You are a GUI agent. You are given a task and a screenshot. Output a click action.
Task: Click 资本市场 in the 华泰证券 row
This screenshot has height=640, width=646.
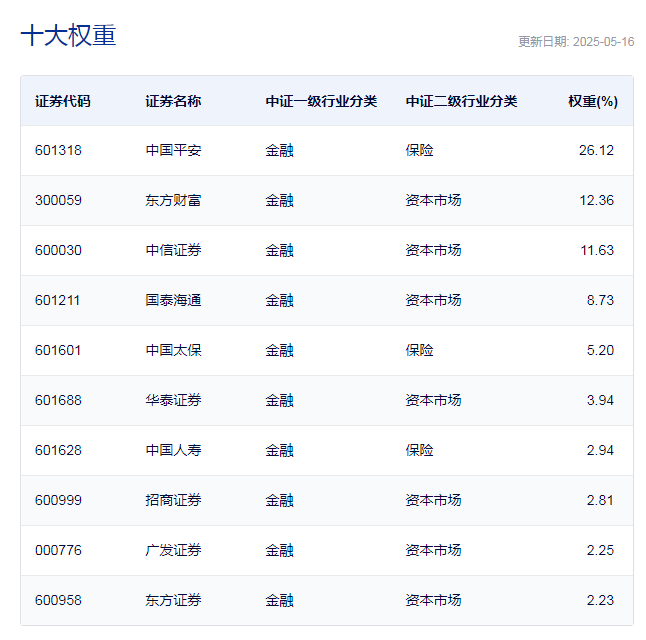click(x=433, y=400)
